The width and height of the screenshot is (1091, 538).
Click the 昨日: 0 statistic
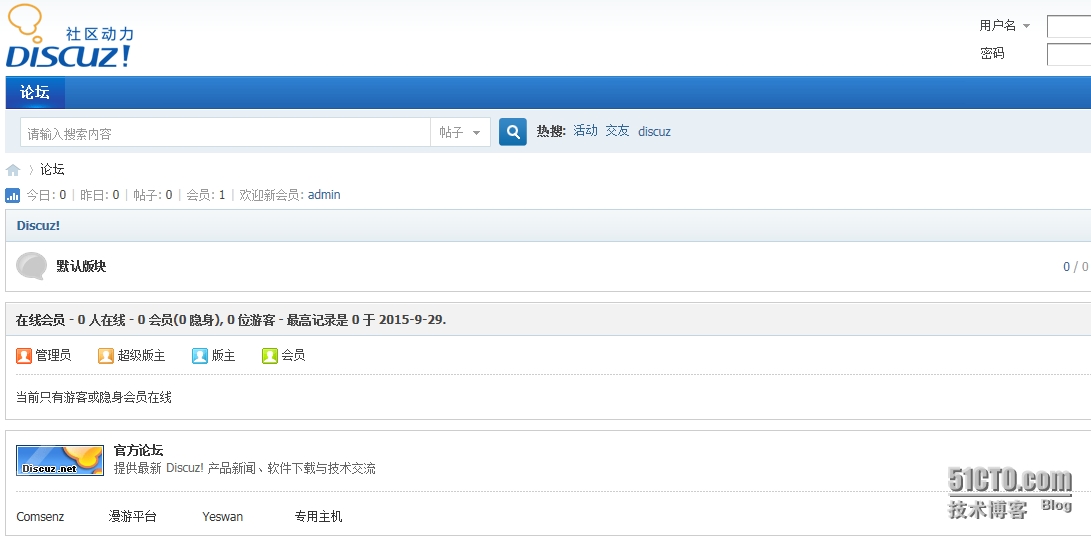99,195
